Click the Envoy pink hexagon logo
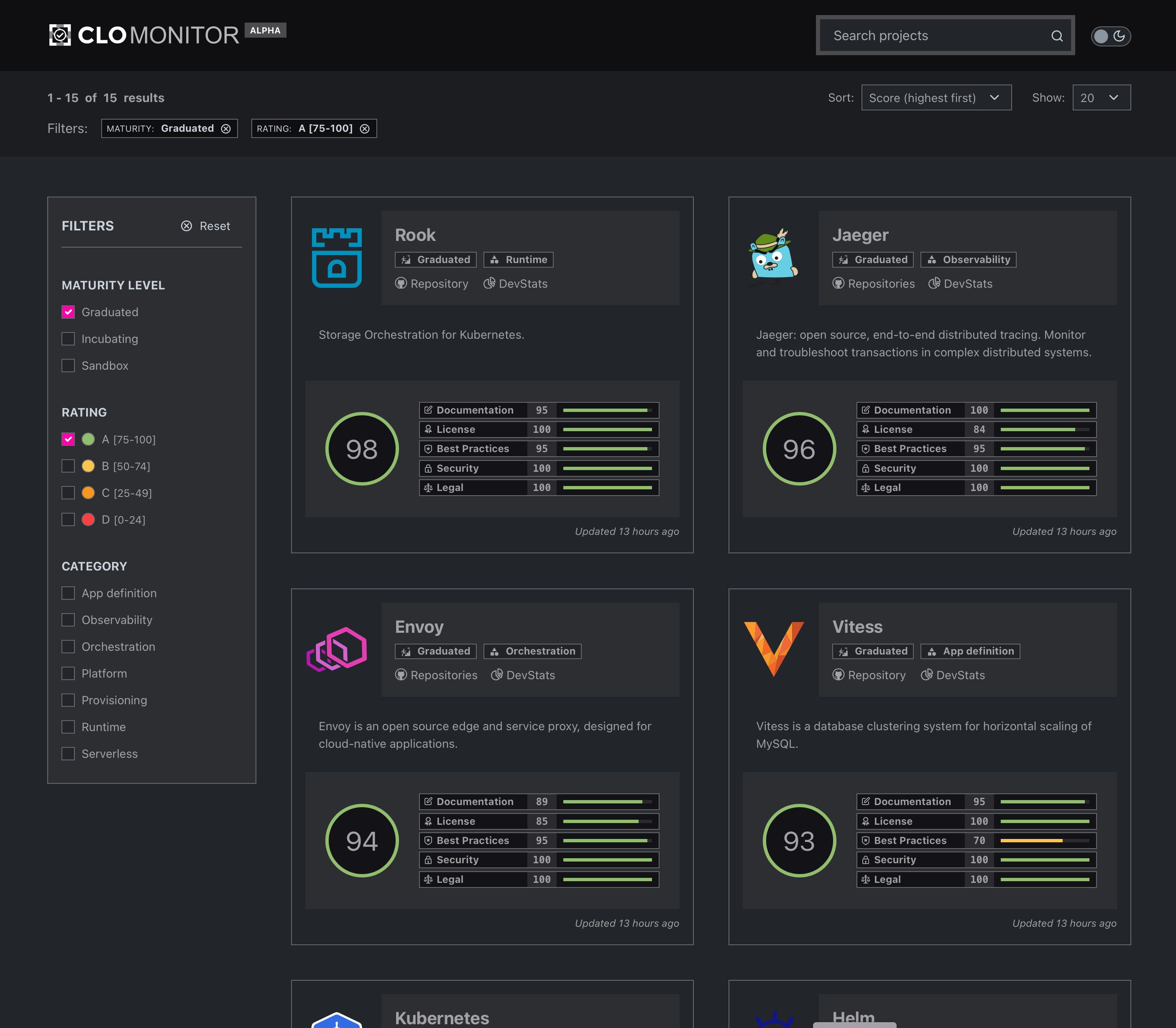 (x=337, y=650)
